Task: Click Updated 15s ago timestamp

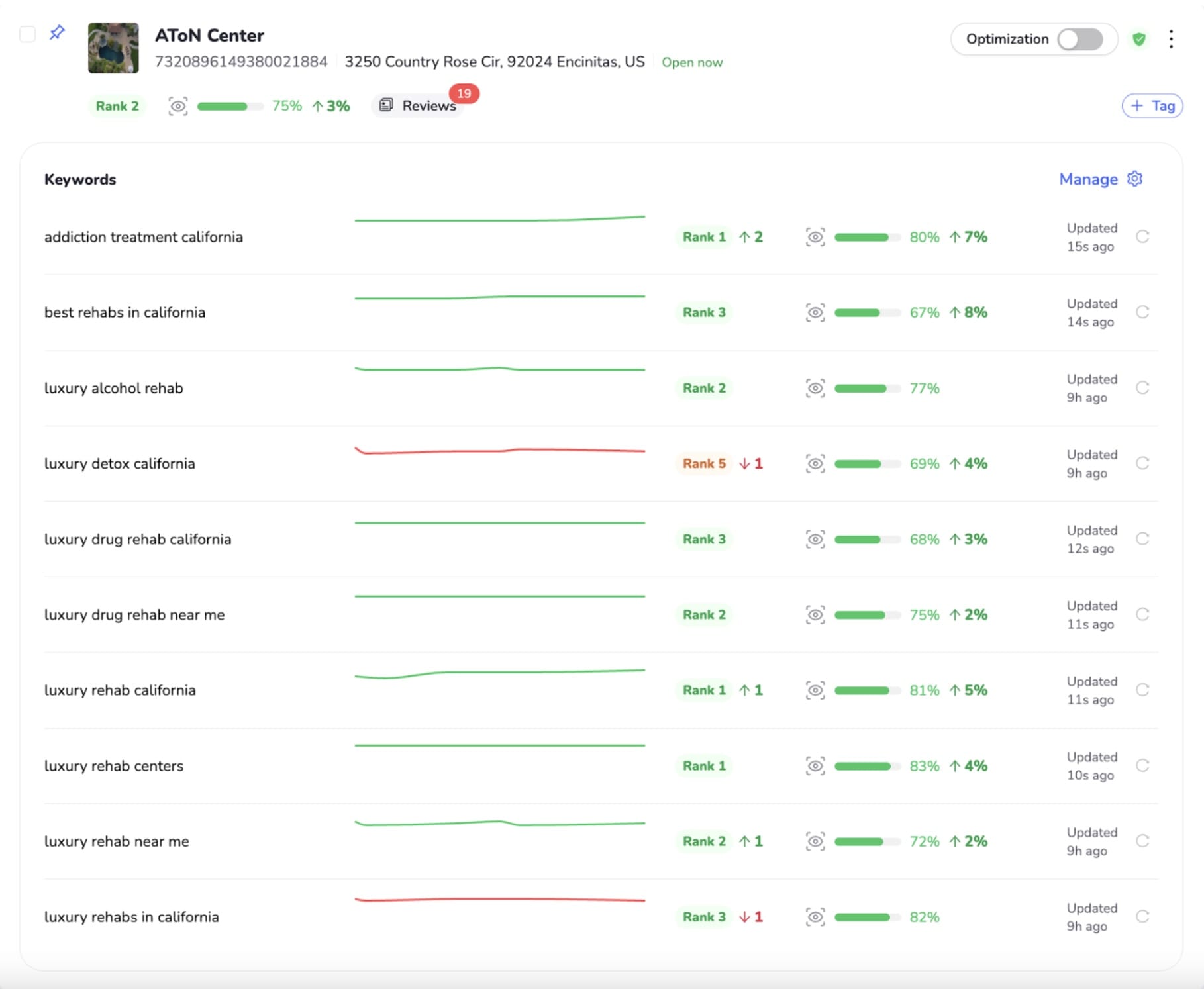Action: click(1091, 237)
